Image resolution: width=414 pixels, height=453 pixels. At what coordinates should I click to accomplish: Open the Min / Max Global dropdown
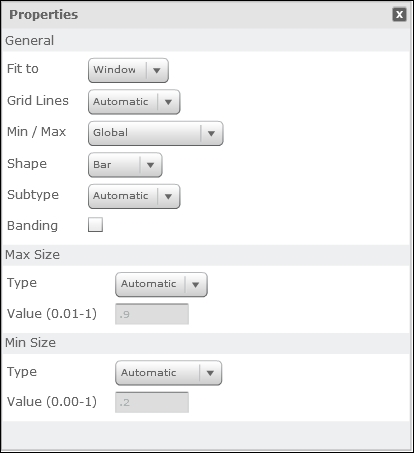pyautogui.click(x=156, y=133)
